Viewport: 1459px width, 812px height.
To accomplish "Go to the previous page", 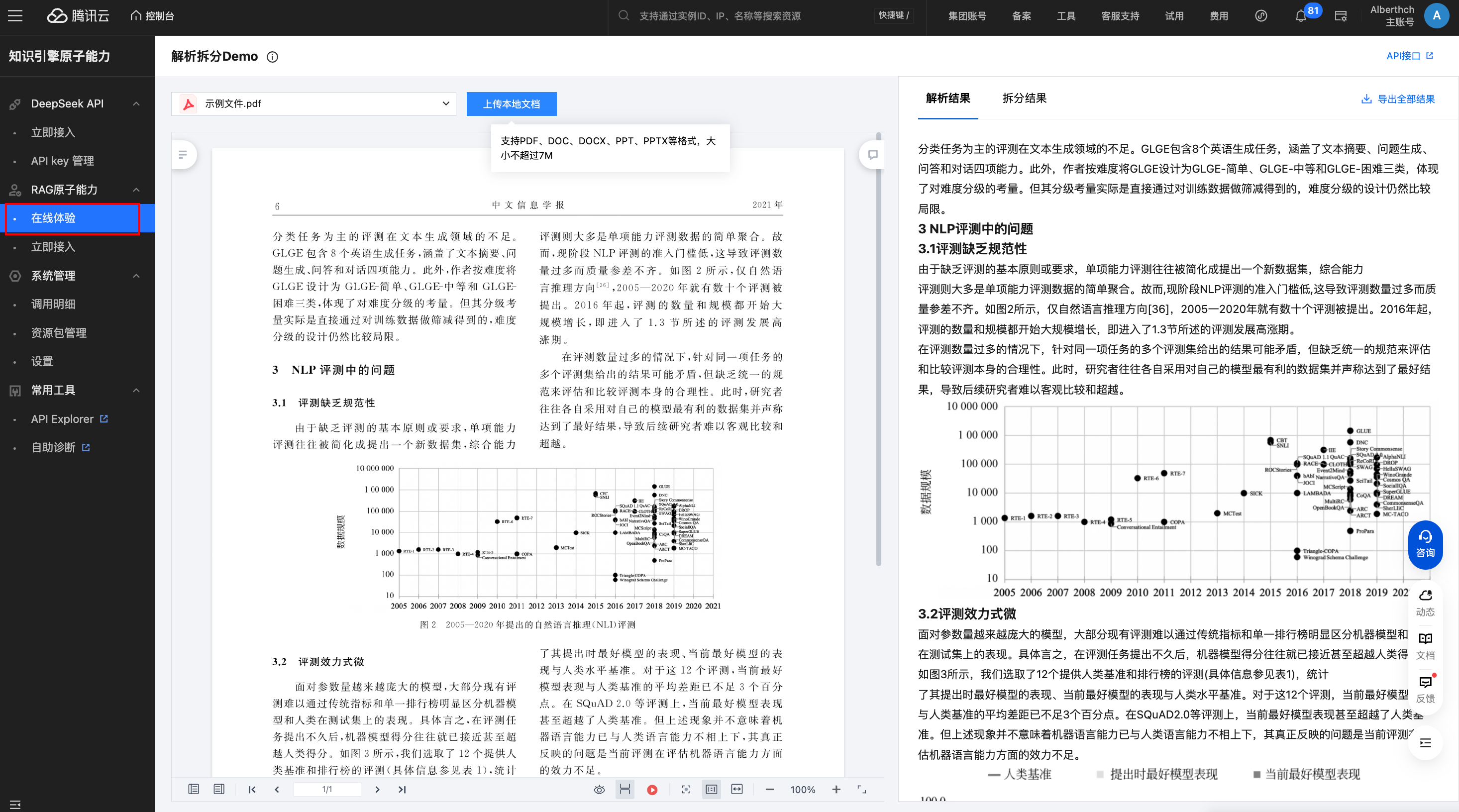I will [277, 789].
